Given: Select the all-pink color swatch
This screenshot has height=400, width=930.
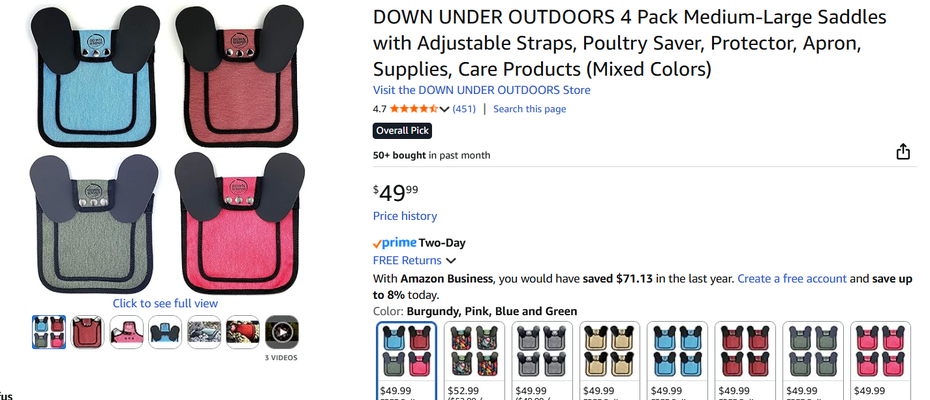Looking at the screenshot, I should tap(880, 351).
